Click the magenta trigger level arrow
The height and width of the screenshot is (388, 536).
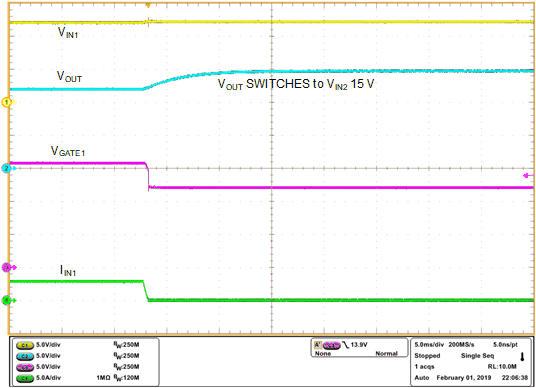click(x=528, y=176)
